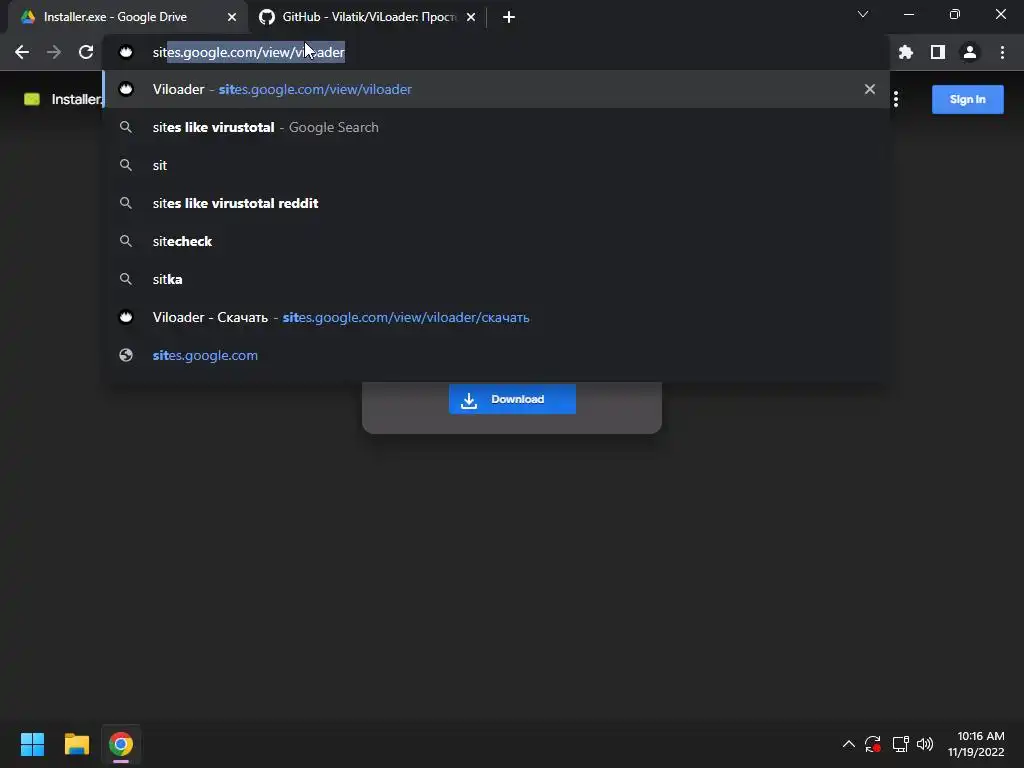
Task: Toggle the side panel icon
Action: click(x=938, y=52)
